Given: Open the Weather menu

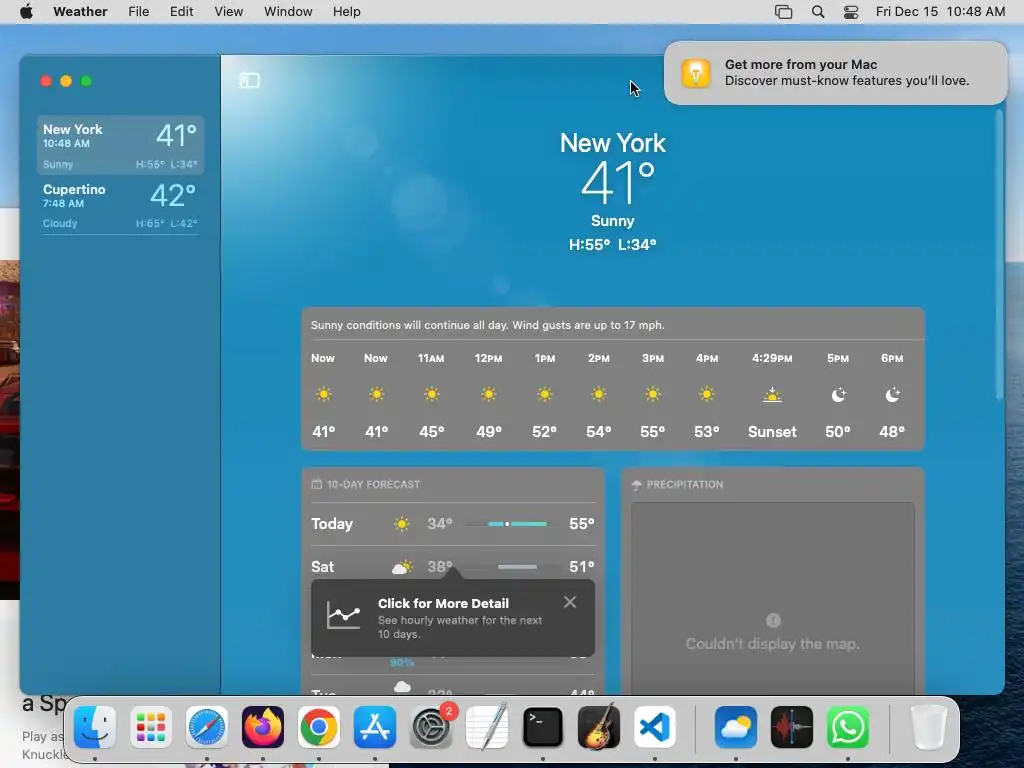Looking at the screenshot, I should click(x=80, y=12).
